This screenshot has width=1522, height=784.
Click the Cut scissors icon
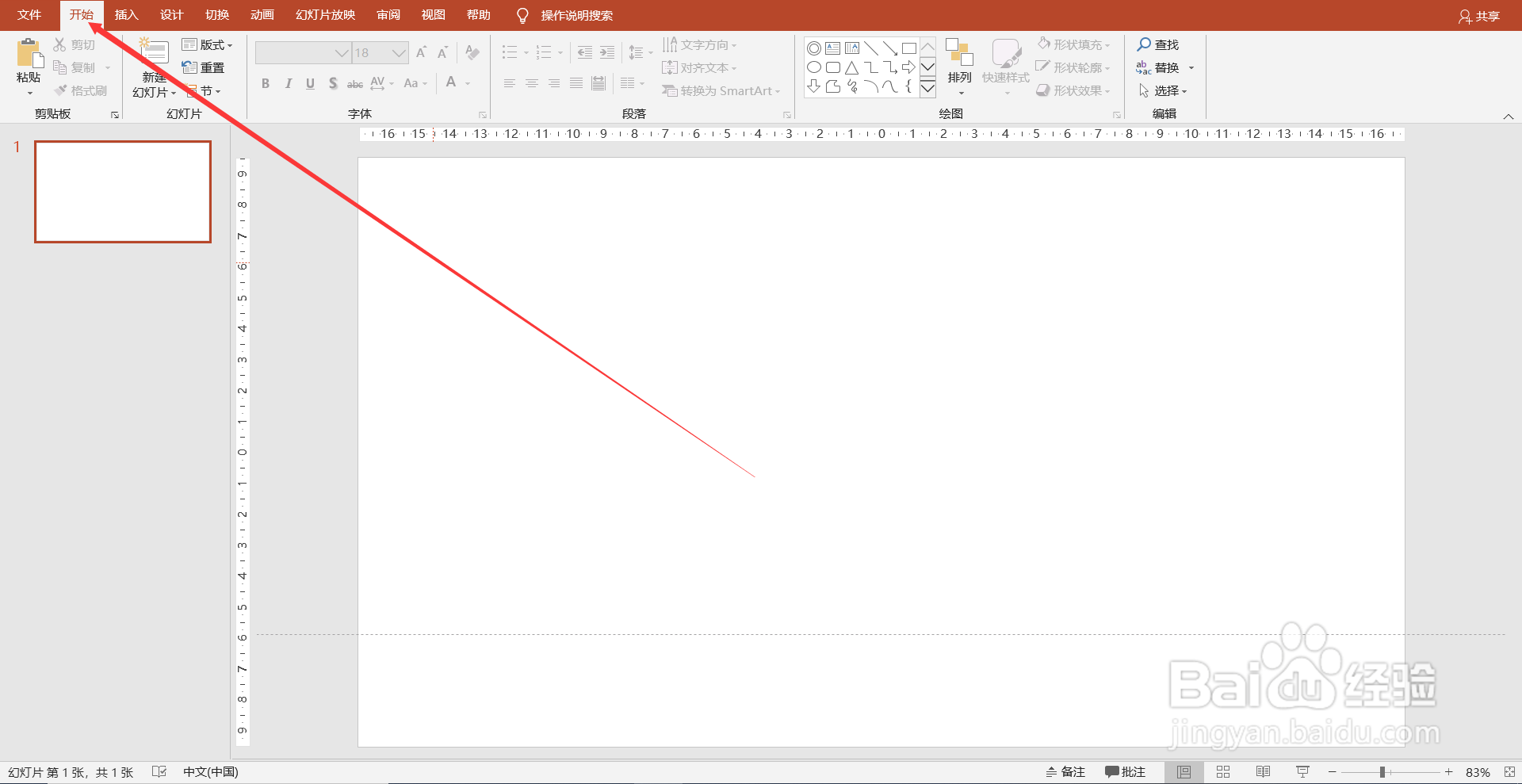[x=59, y=44]
